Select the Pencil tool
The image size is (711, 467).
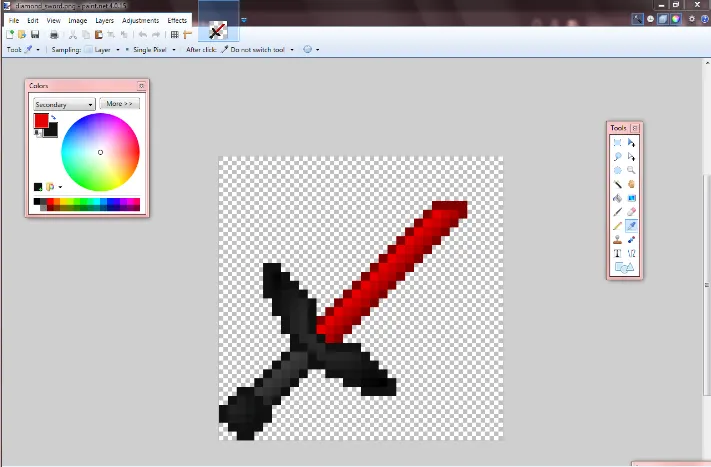[617, 226]
